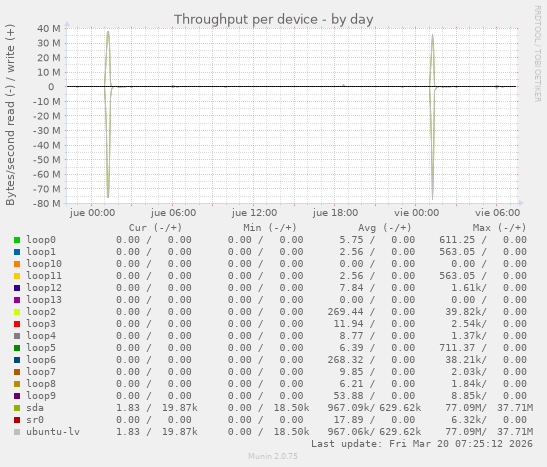Viewport: 547px width, 467px height.
Task: Click the 'Last update' timestamp line
Action: pyautogui.click(x=422, y=444)
